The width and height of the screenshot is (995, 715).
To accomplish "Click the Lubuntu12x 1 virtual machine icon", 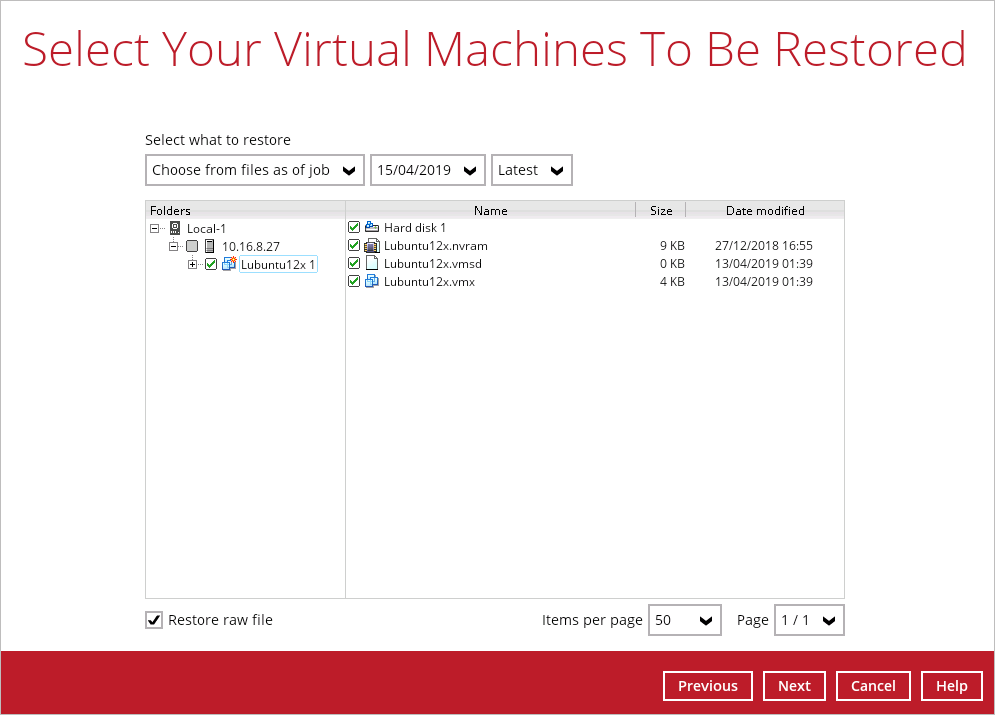I will pyautogui.click(x=229, y=264).
